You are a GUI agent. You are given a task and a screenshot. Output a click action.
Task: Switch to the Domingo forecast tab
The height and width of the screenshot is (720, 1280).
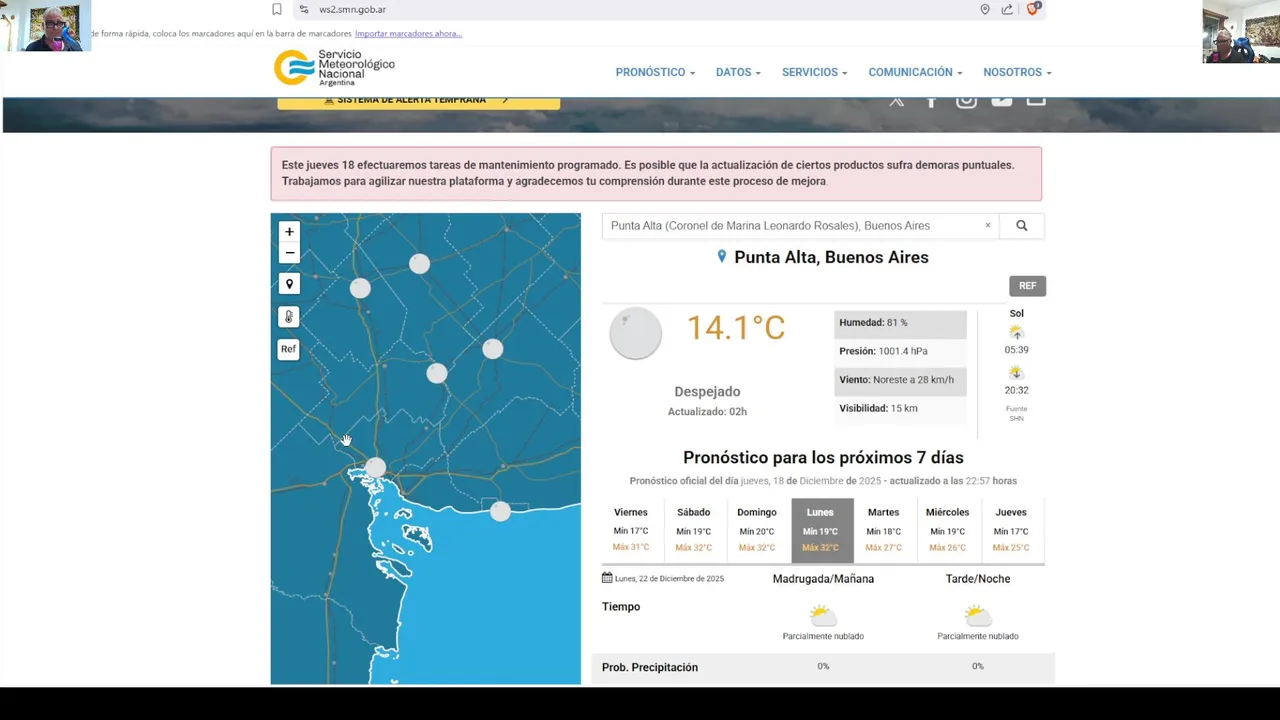757,530
